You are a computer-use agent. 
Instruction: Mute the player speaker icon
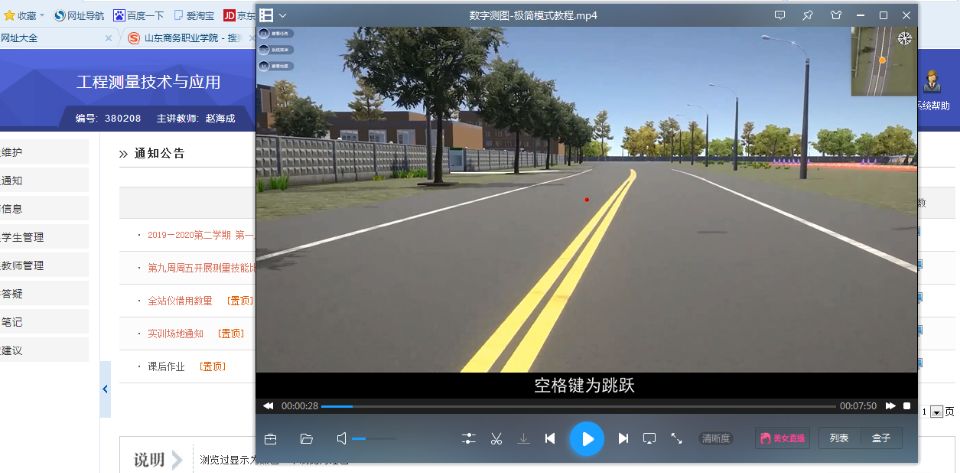[x=341, y=438]
